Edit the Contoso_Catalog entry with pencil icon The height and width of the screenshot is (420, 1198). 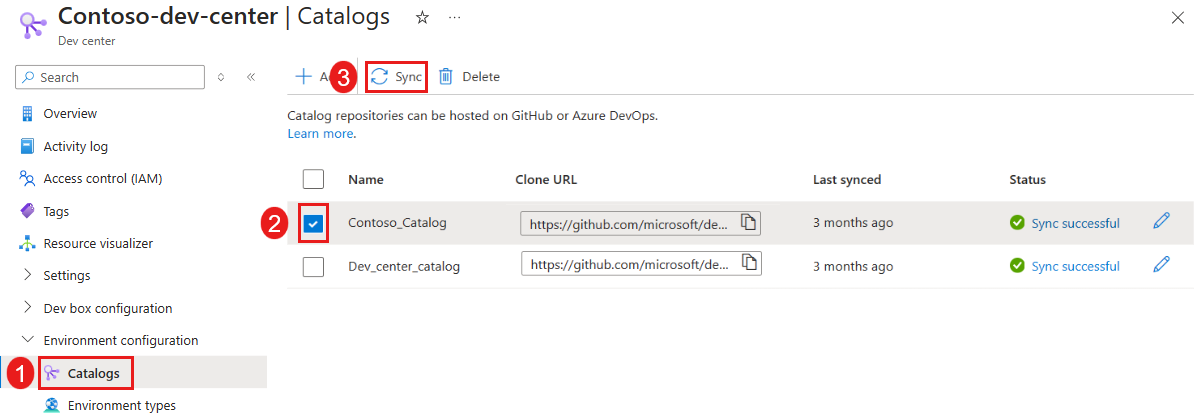coord(1161,222)
